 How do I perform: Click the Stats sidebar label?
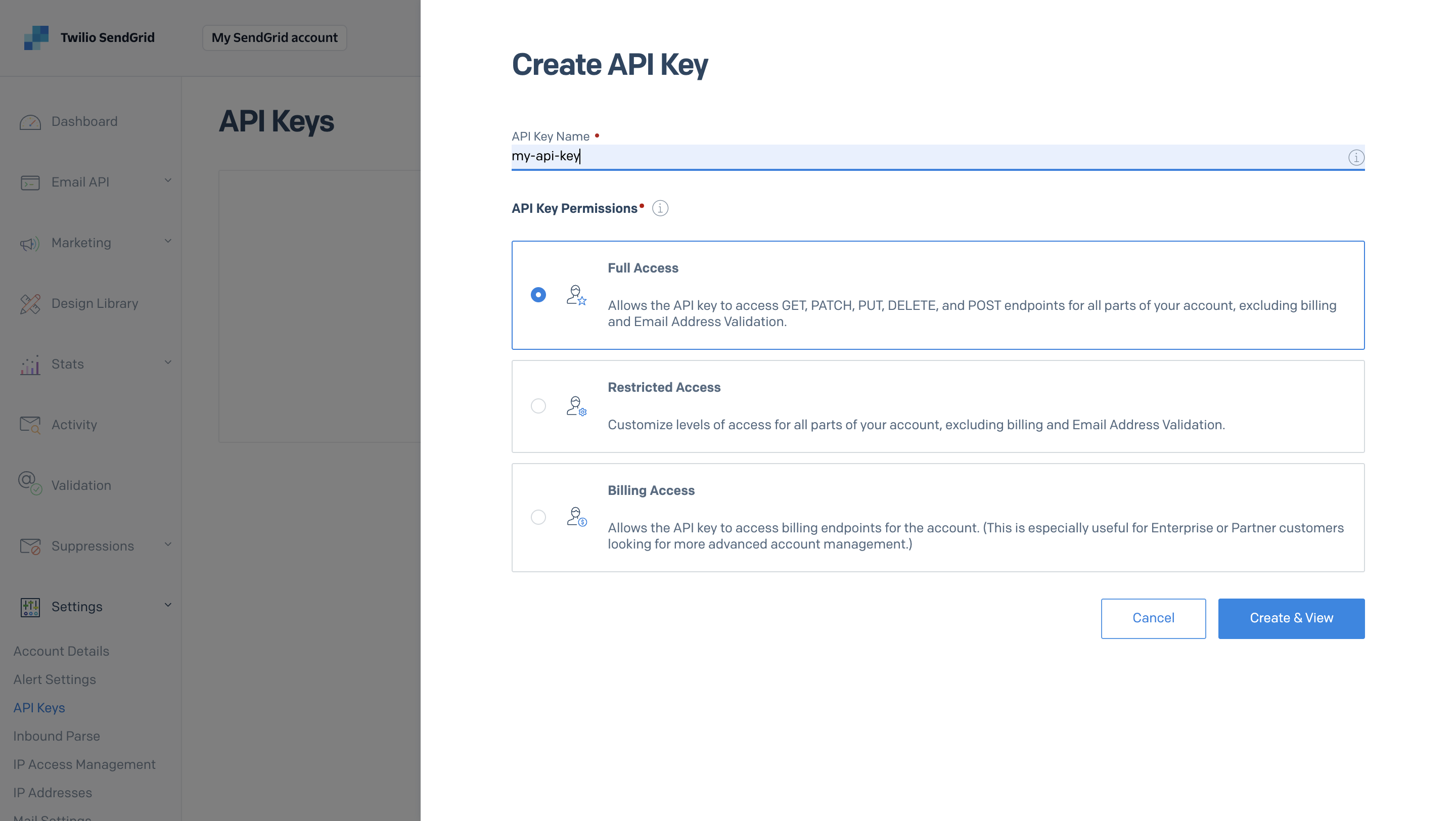pos(67,364)
